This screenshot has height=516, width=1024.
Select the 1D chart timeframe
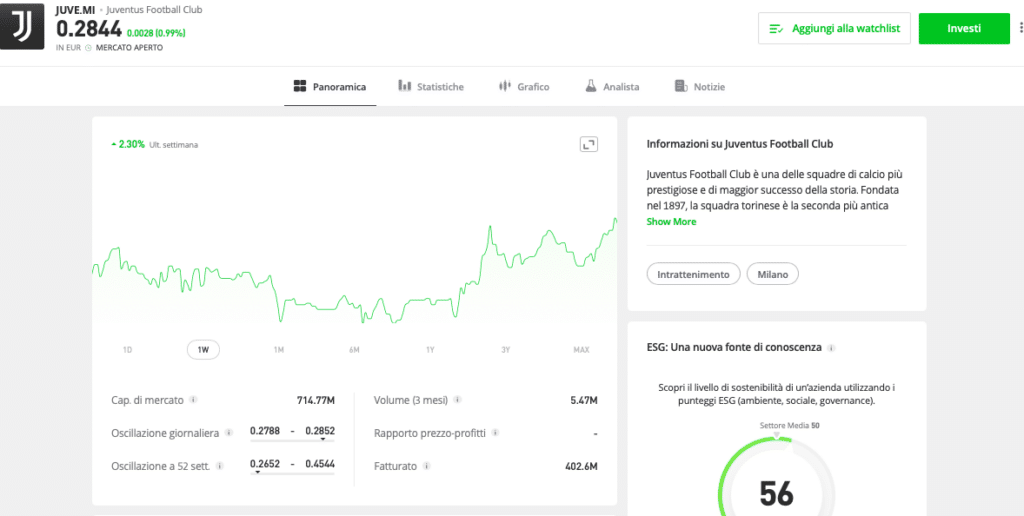(x=127, y=350)
